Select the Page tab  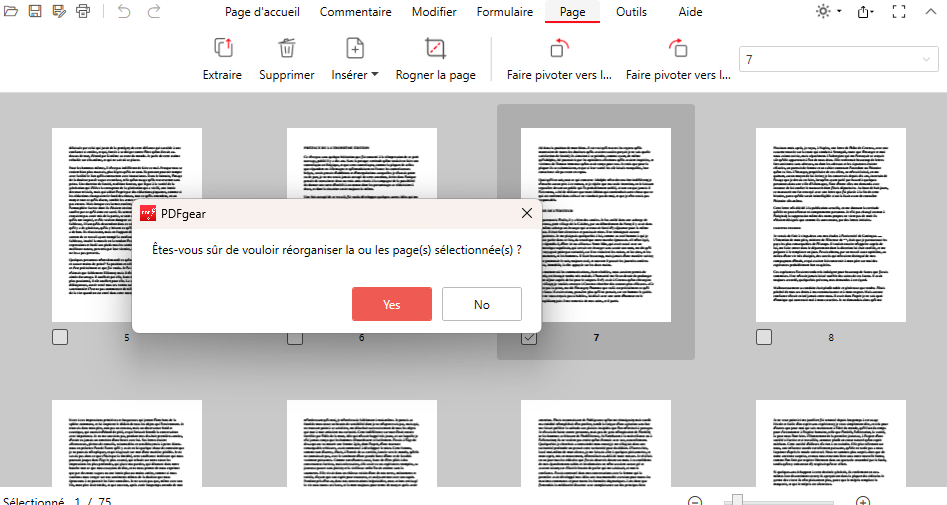tap(573, 11)
